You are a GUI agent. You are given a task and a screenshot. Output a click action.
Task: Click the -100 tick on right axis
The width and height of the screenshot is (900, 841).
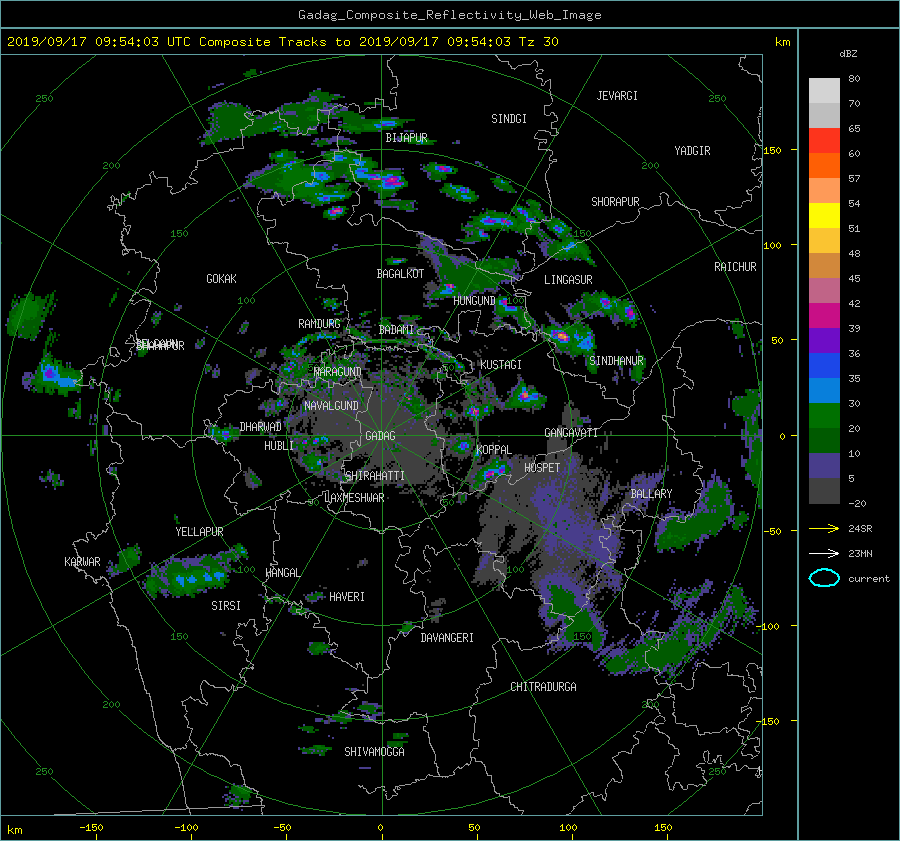pyautogui.click(x=767, y=626)
